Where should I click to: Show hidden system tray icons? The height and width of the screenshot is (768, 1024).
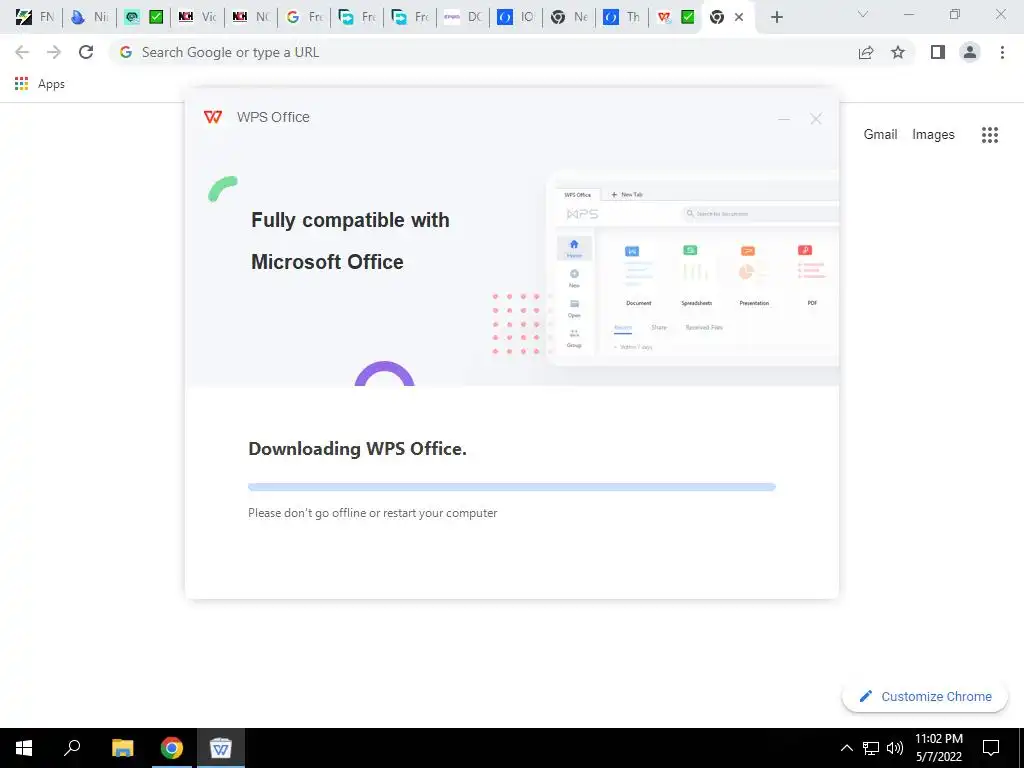pos(846,748)
